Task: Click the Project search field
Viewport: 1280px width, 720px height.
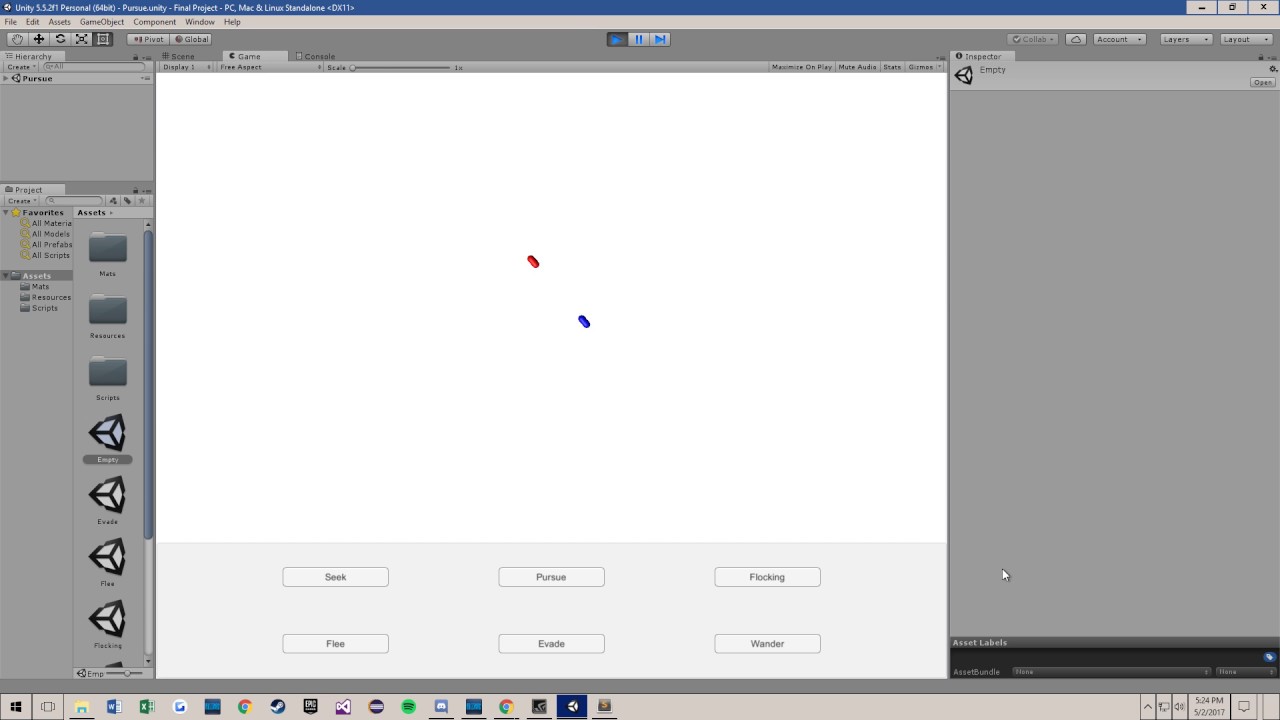Action: [x=75, y=201]
